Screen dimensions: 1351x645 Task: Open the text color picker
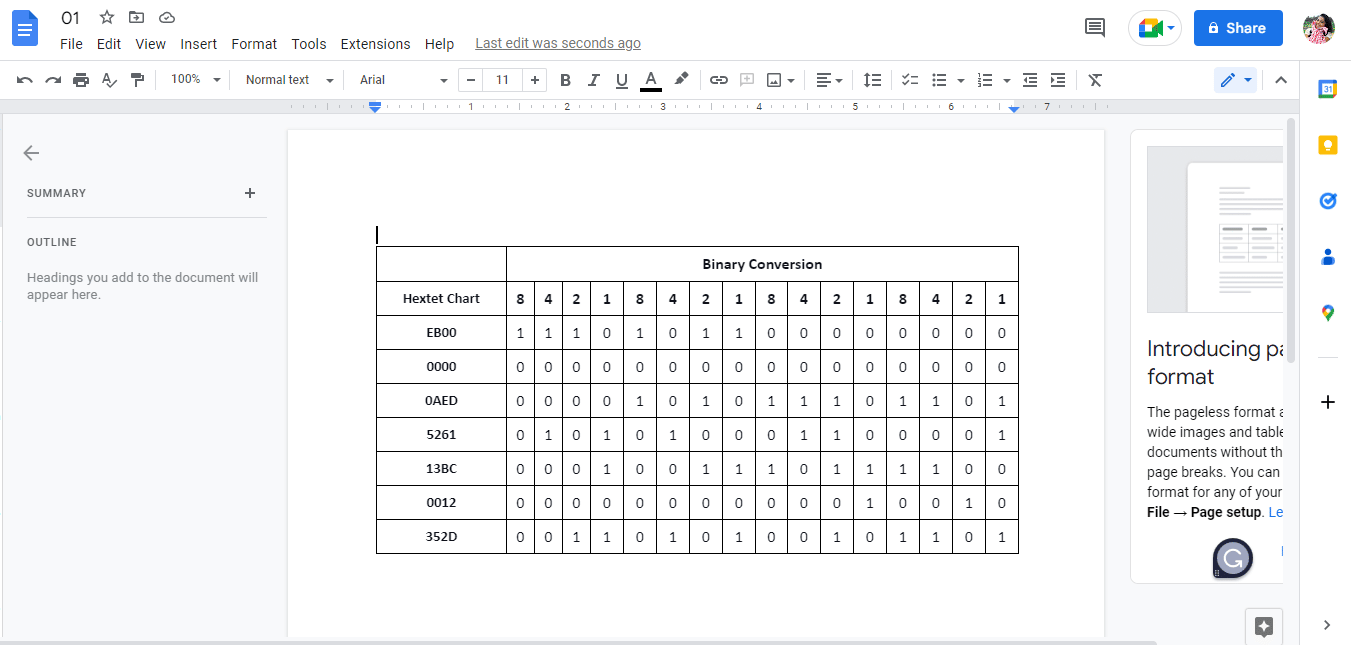point(651,80)
